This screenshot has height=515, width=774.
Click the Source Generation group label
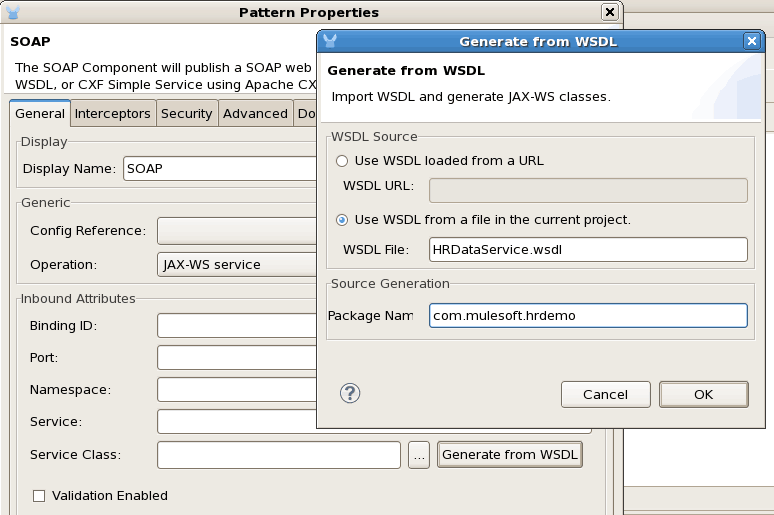click(390, 284)
